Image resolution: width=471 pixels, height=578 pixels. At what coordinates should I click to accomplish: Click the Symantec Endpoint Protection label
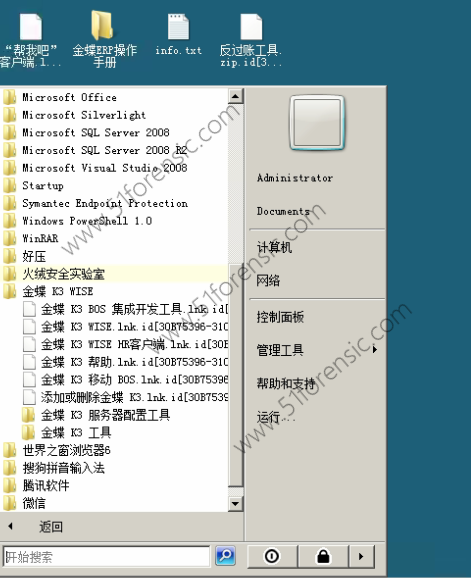click(105, 203)
